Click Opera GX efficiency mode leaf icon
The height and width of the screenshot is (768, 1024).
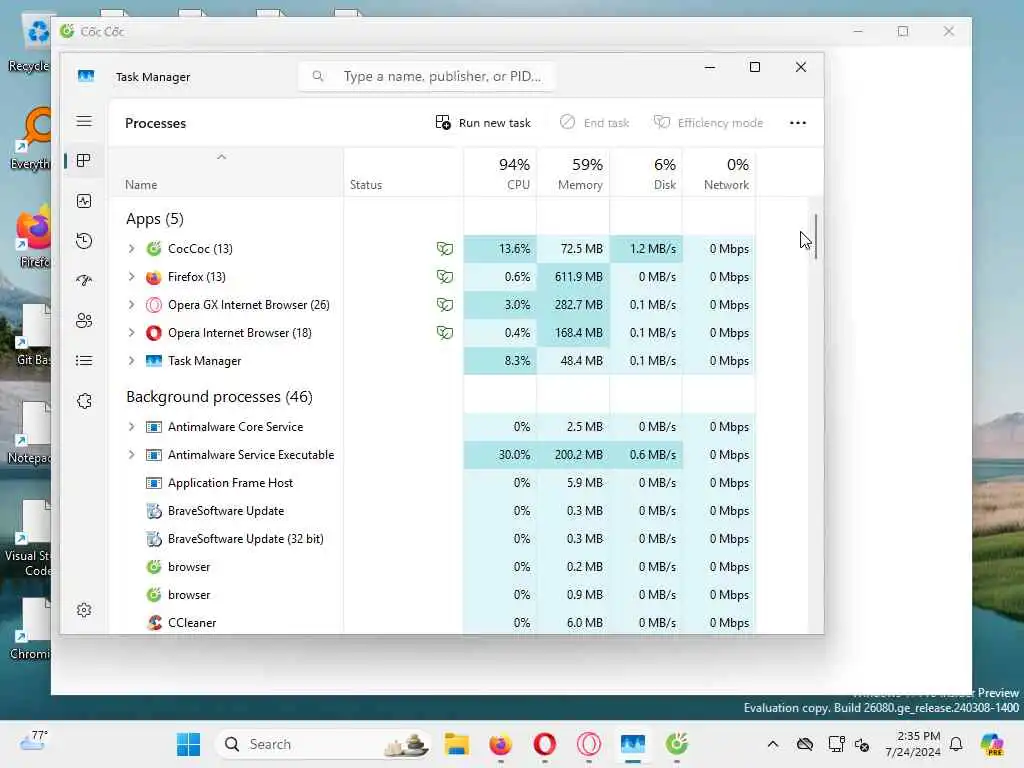tap(445, 305)
